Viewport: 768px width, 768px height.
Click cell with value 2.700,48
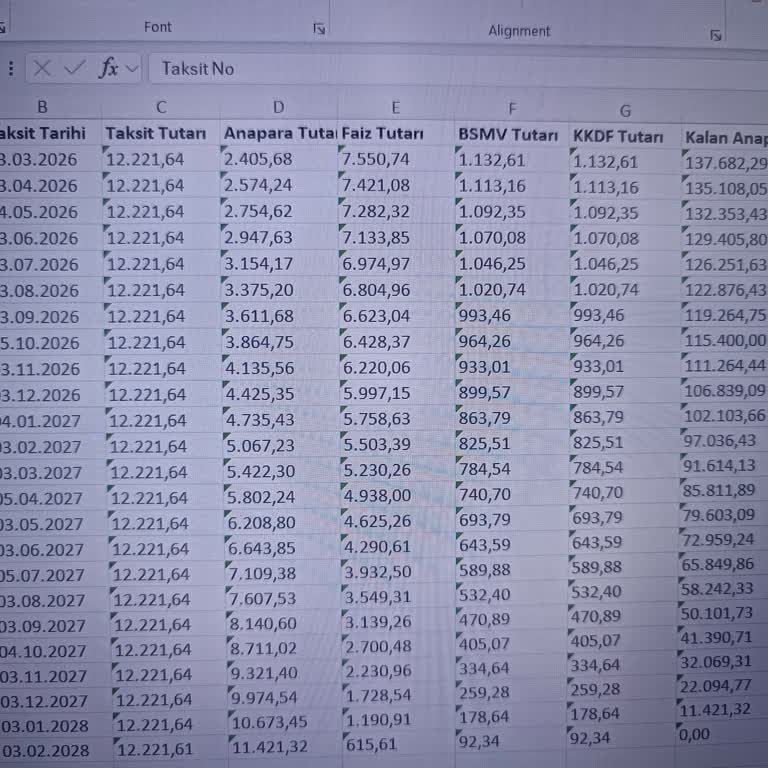point(400,647)
